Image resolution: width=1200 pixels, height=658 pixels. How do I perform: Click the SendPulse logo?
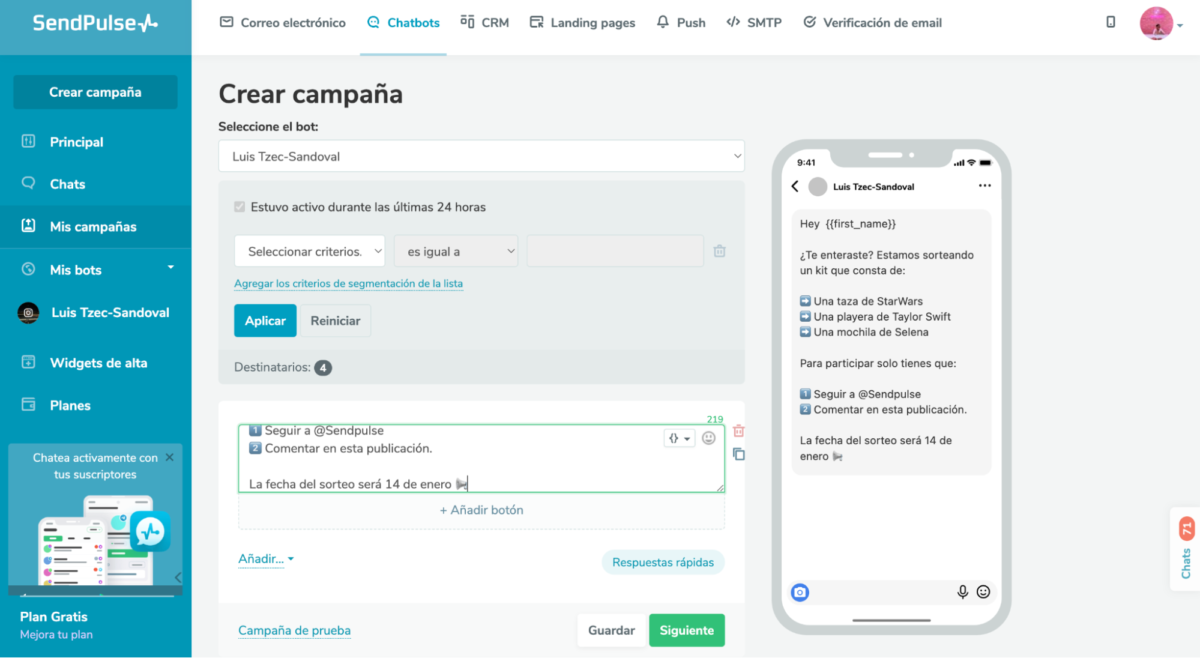95,22
